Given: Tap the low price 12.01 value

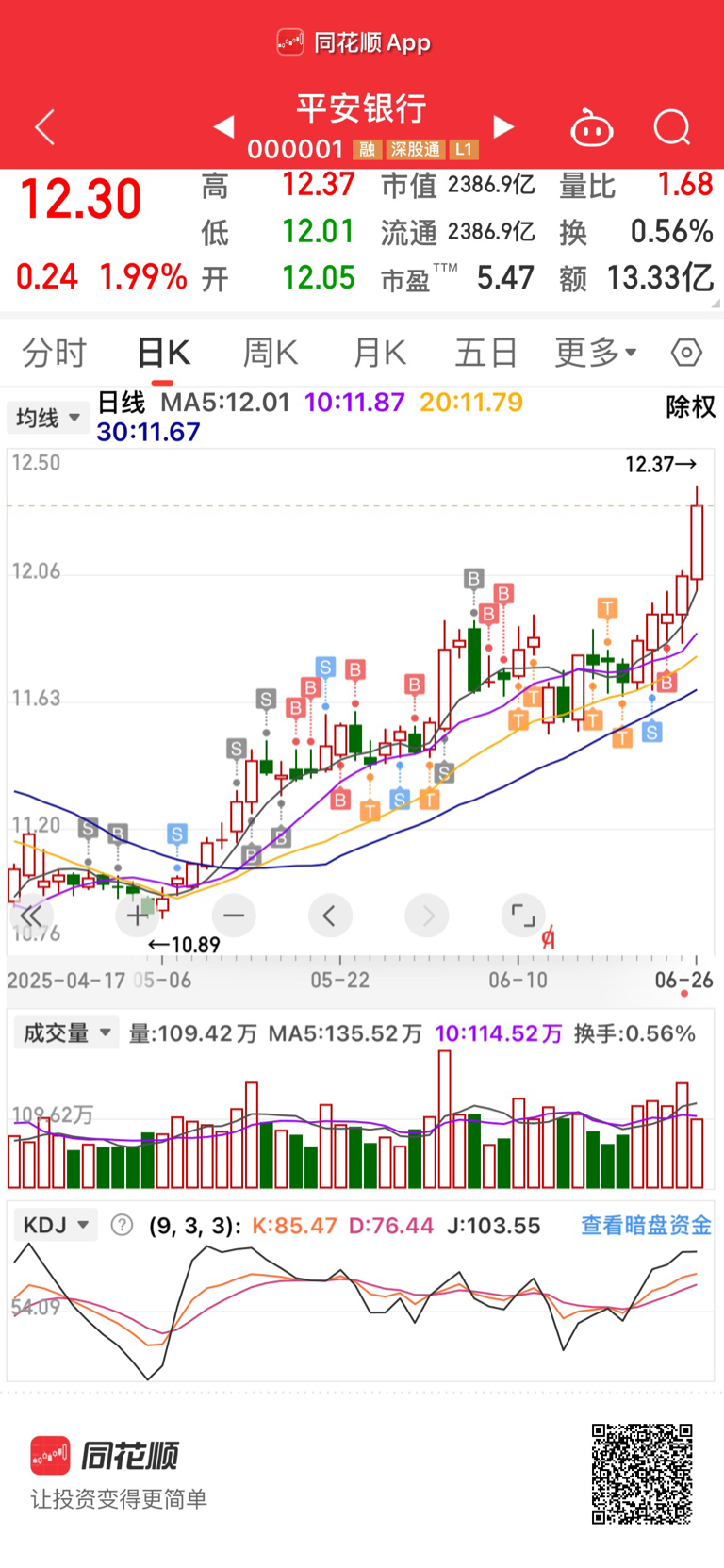Looking at the screenshot, I should [x=319, y=231].
